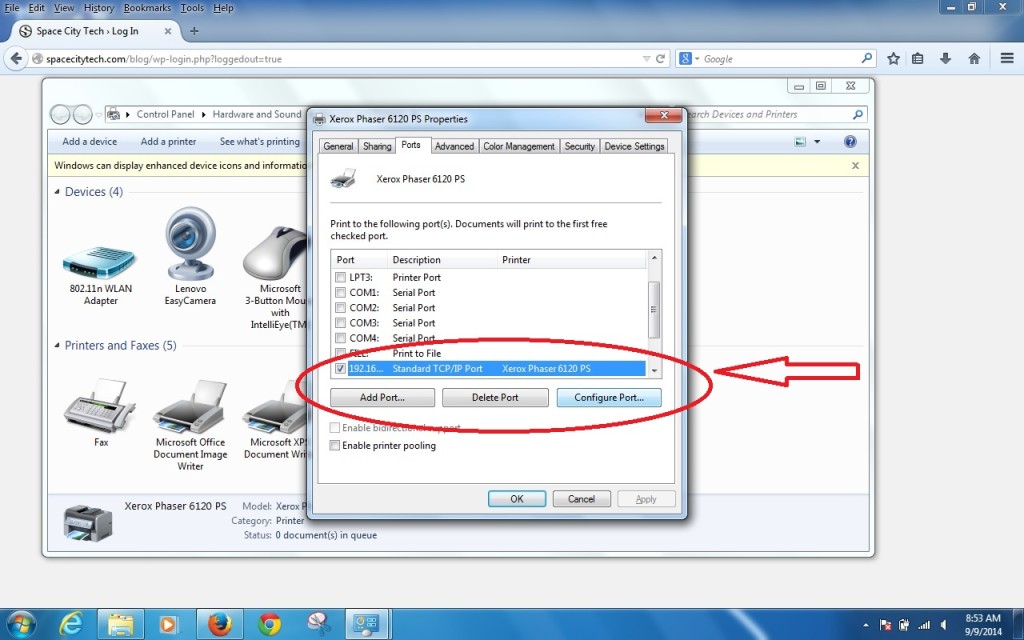Open new Firefox tab with plus
1024x640 pixels.
194,31
